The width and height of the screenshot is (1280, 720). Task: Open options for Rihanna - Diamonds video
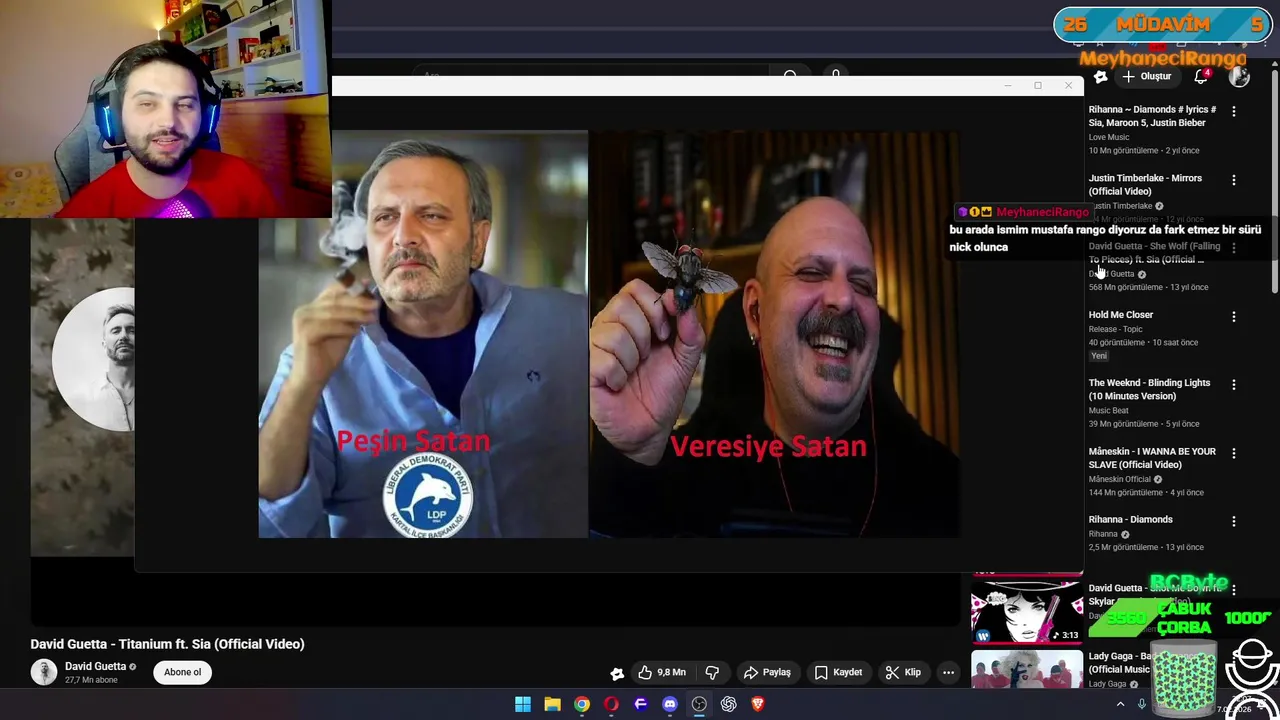pyautogui.click(x=1234, y=521)
